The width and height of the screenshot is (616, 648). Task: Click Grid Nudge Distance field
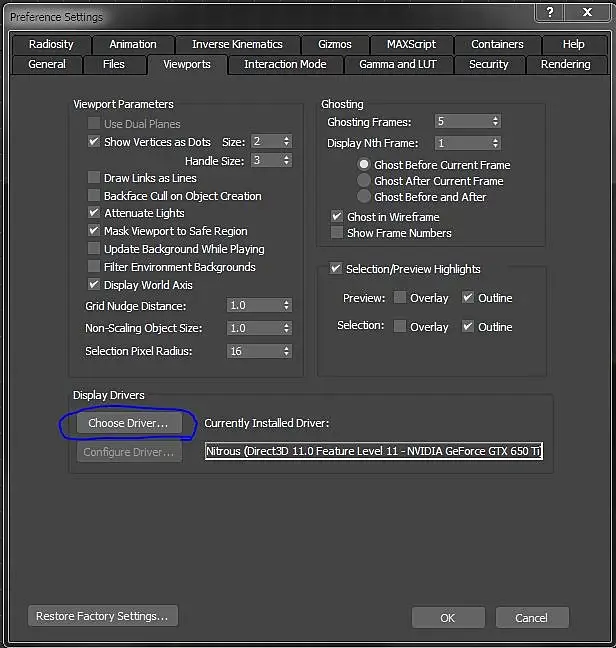[254, 305]
